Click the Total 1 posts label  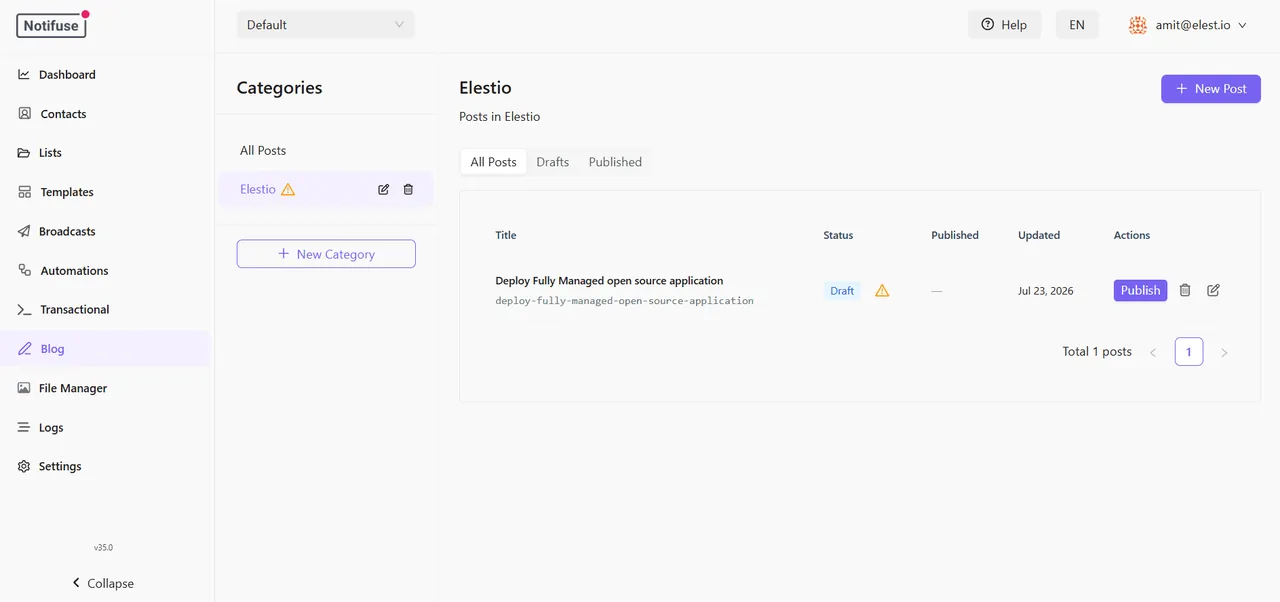click(x=1097, y=352)
